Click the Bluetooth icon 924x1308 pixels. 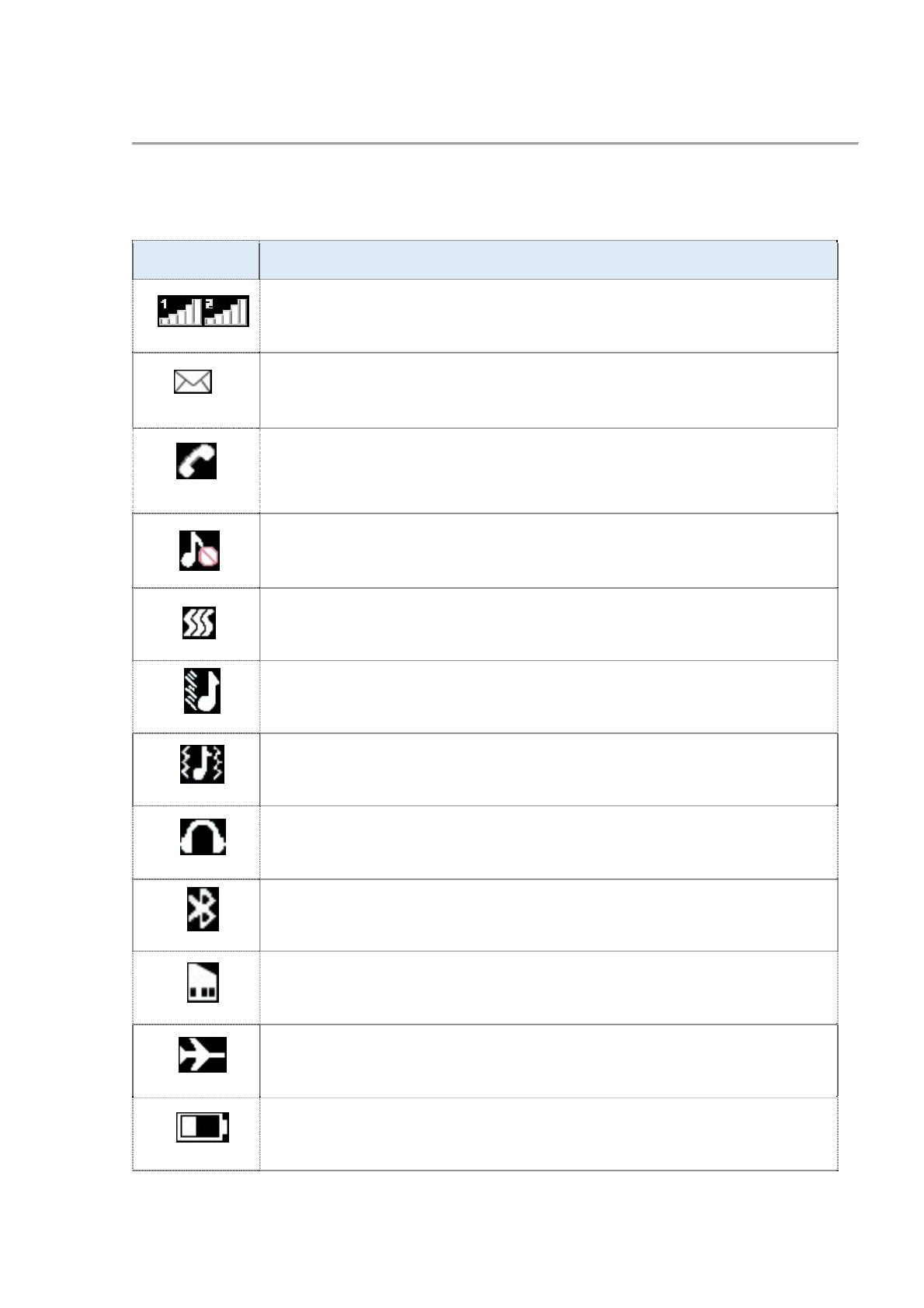tap(203, 908)
